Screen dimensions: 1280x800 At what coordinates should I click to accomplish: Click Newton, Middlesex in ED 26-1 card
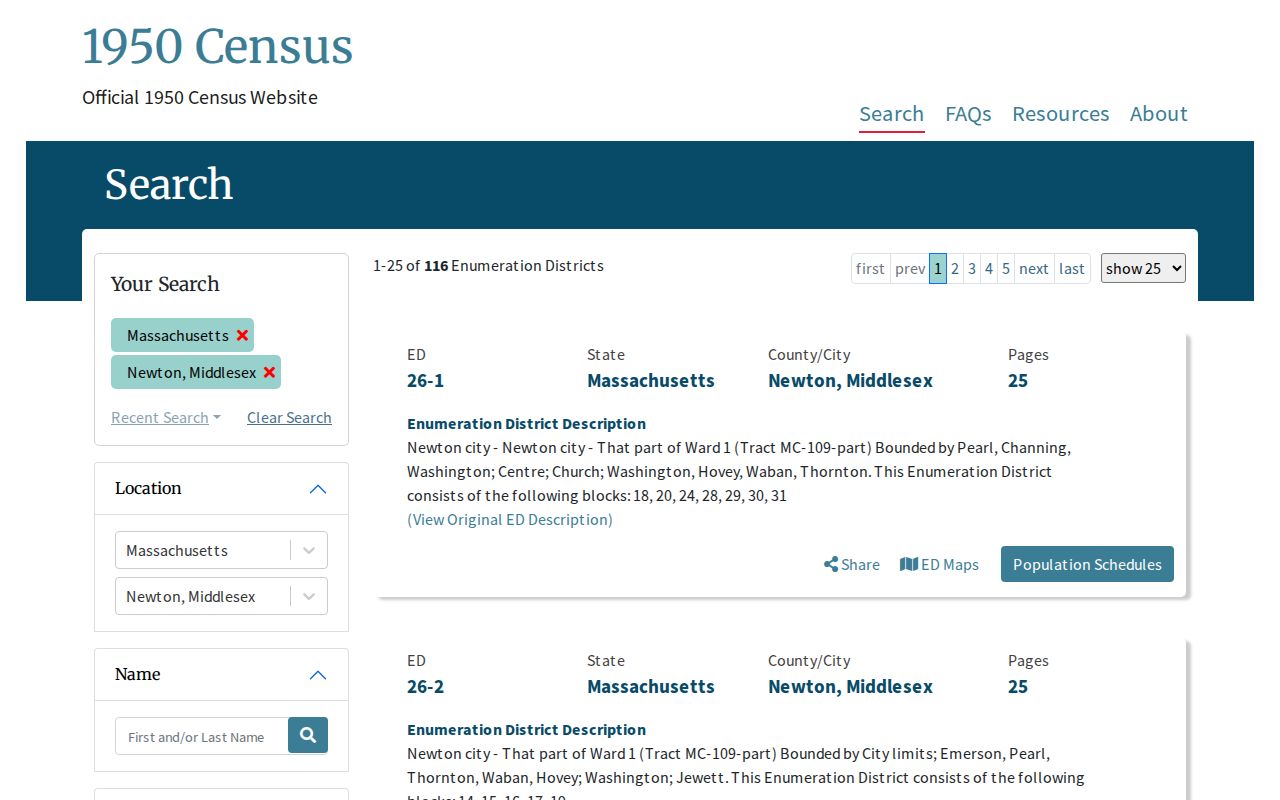(850, 380)
